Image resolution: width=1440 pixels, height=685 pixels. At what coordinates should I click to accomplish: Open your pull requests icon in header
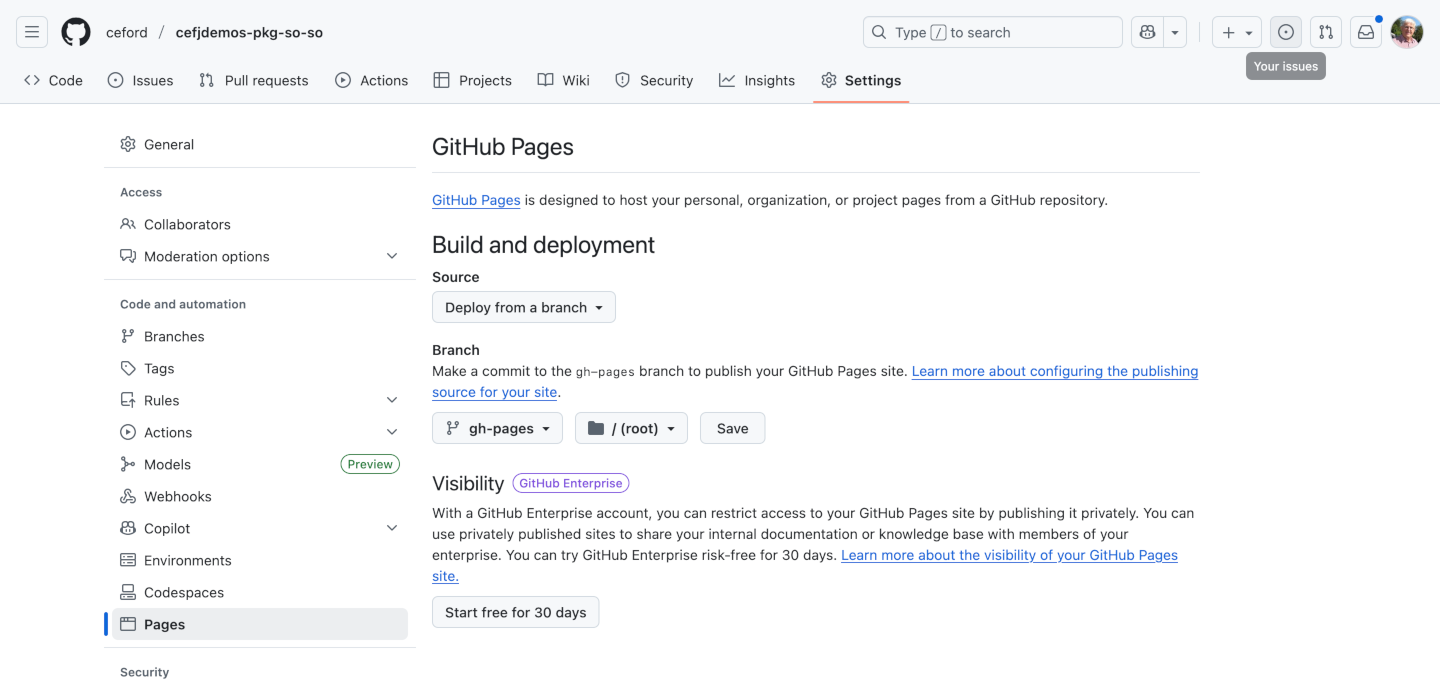click(1326, 32)
